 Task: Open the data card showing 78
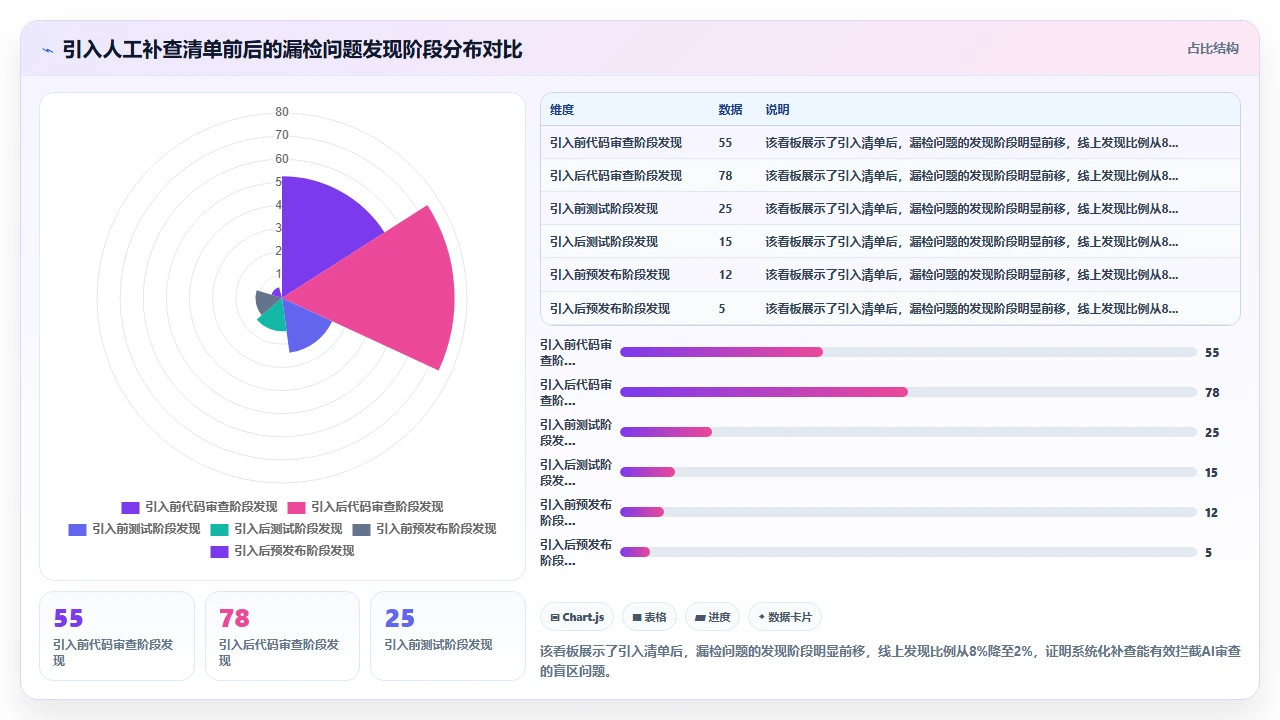[x=282, y=636]
